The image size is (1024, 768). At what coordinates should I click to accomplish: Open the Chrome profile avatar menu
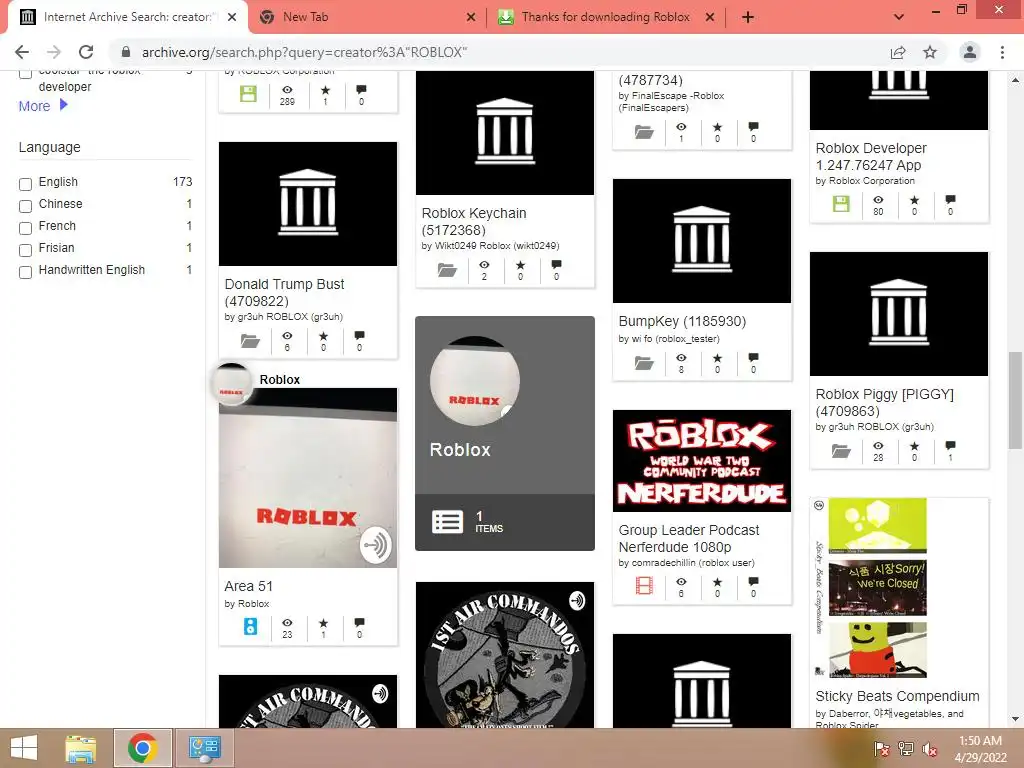click(970, 52)
